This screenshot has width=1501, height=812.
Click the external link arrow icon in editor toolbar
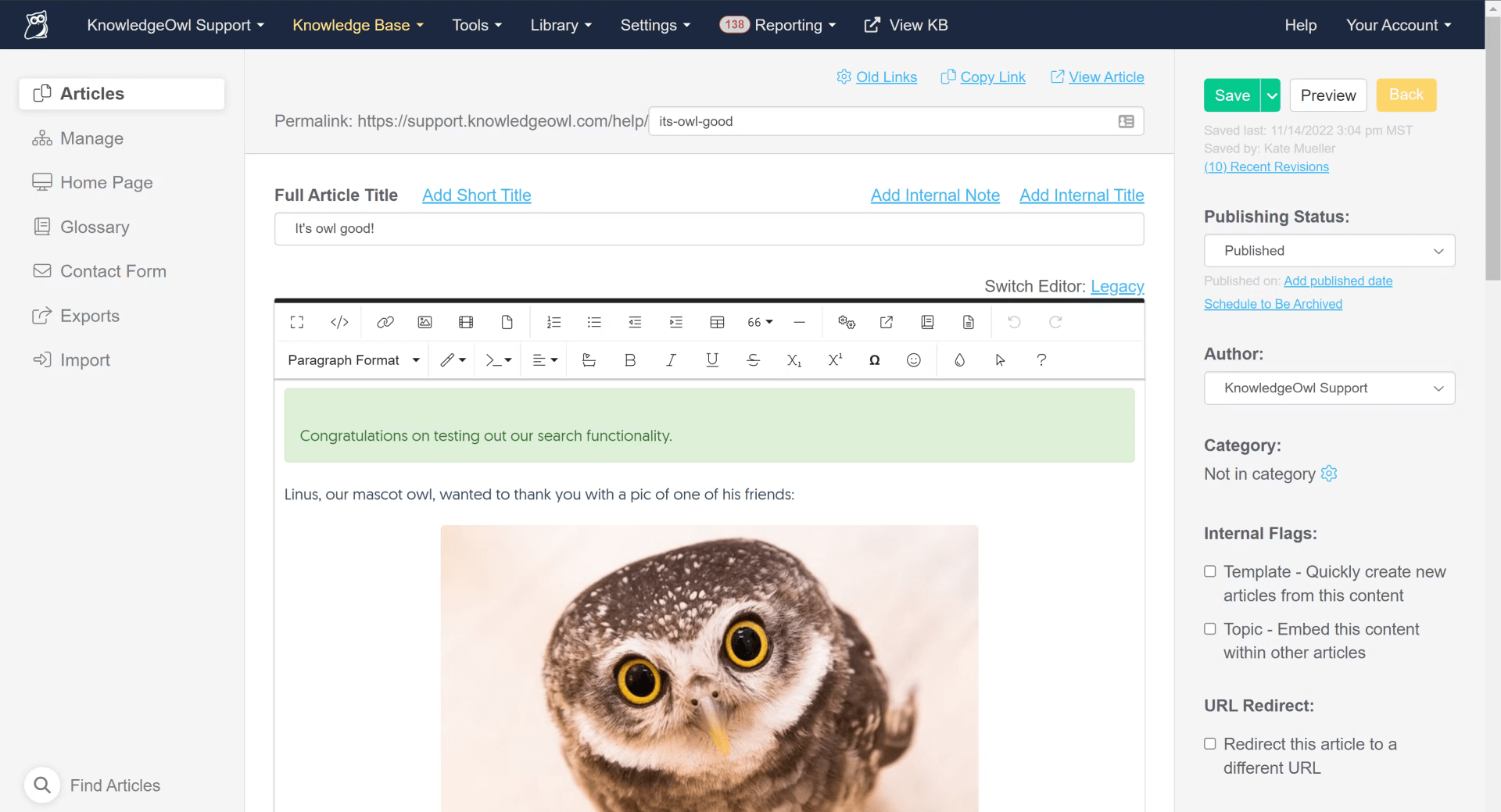point(887,322)
